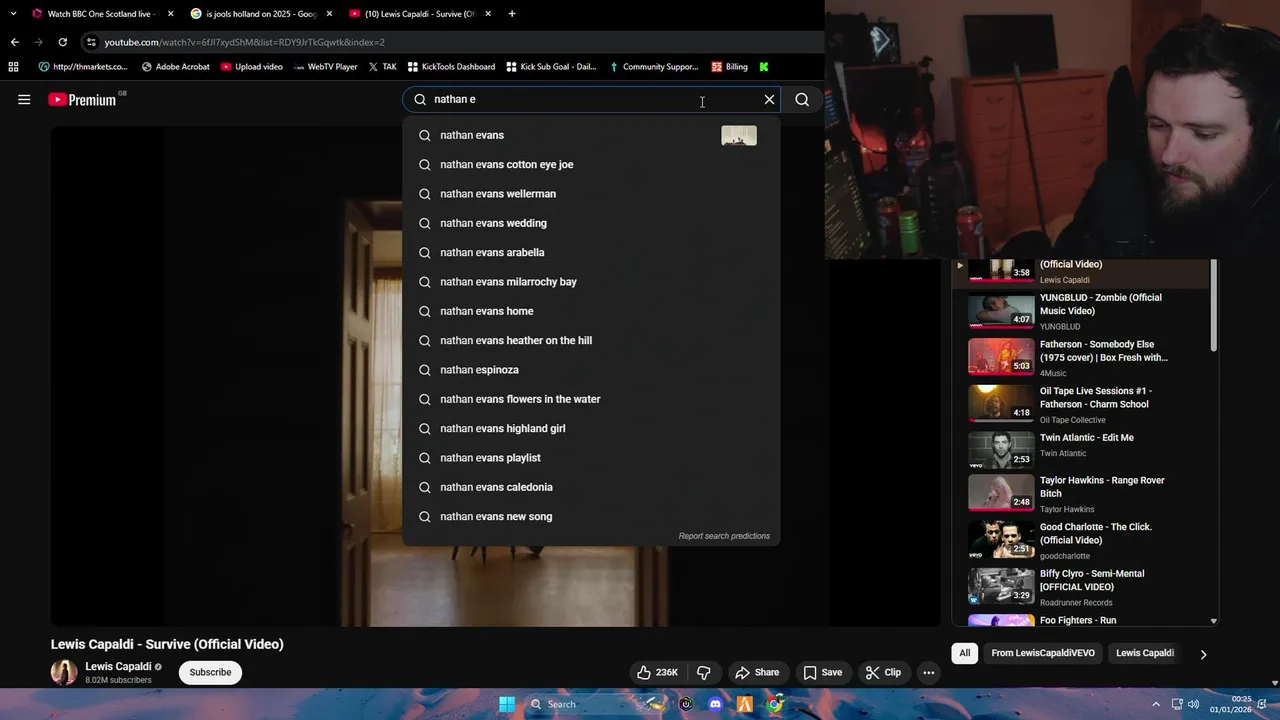Select suggestion 'nathan evans arabella'
Screen dimensions: 1280x720
(591, 252)
